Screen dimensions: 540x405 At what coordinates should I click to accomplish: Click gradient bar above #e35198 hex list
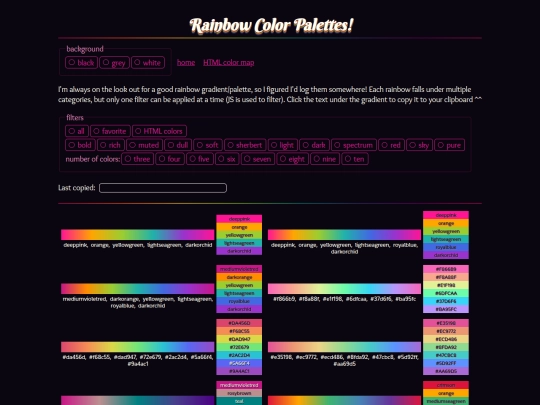point(344,347)
